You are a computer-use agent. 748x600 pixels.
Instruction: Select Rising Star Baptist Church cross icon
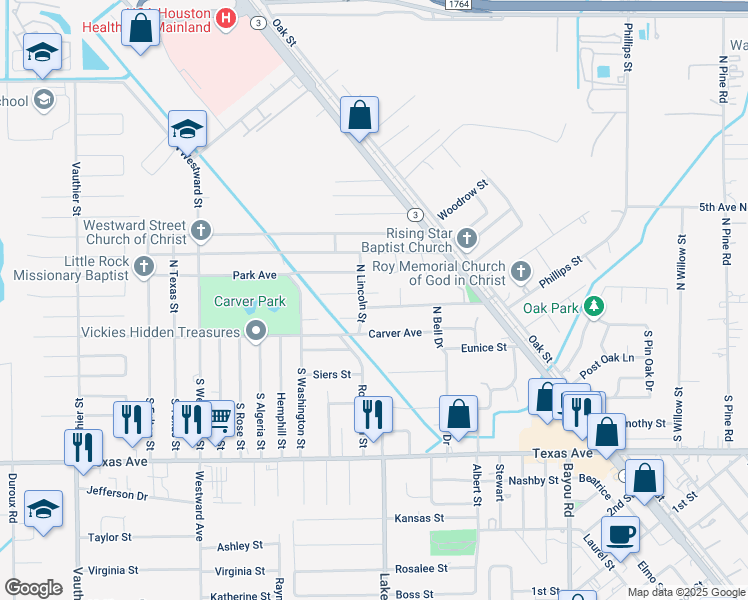pos(467,238)
